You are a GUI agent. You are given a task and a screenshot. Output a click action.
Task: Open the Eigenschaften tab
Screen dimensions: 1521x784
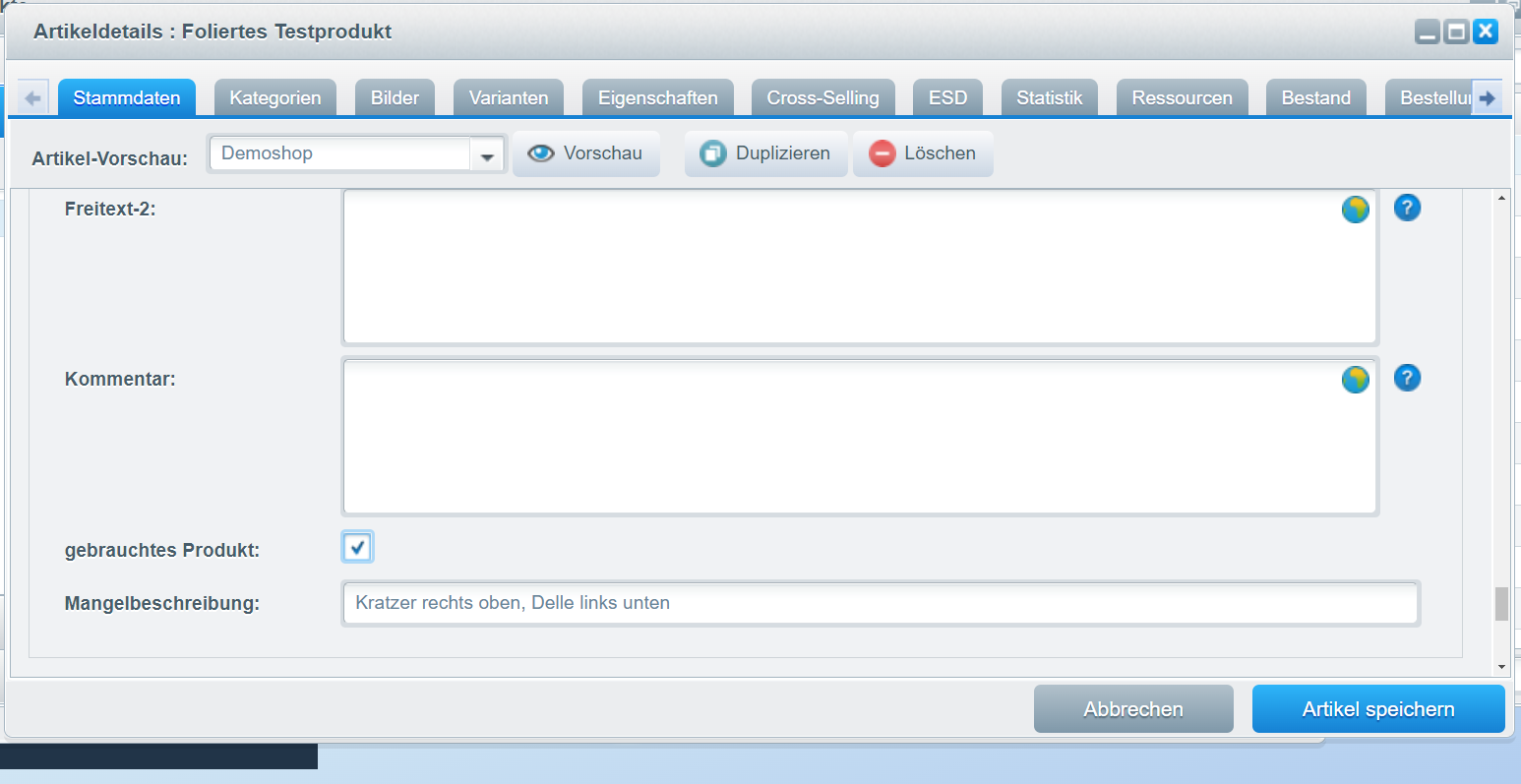point(658,97)
